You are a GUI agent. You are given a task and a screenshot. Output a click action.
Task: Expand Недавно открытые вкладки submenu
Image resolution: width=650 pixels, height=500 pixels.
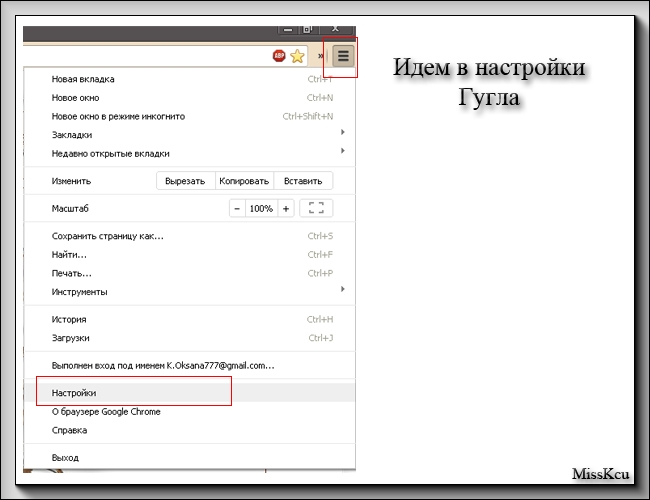pyautogui.click(x=190, y=153)
